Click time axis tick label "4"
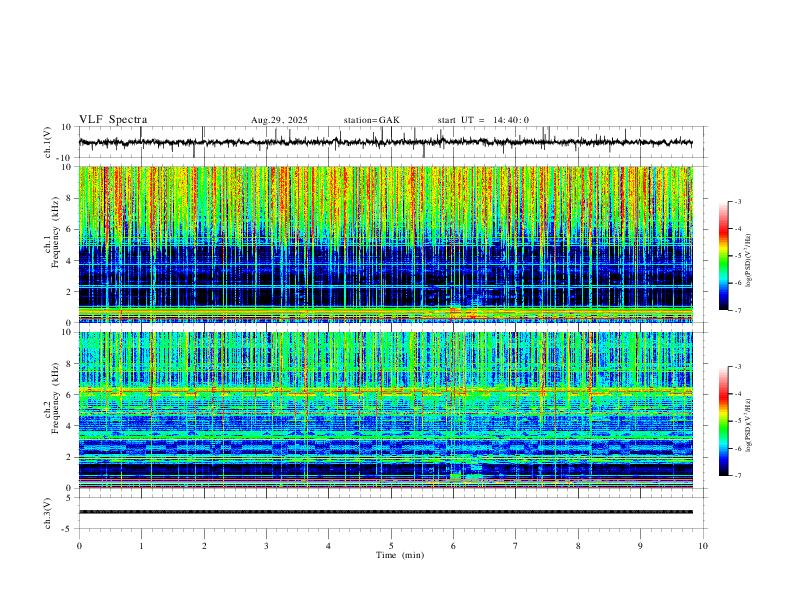Screen dimensions: 792x612 point(329,546)
